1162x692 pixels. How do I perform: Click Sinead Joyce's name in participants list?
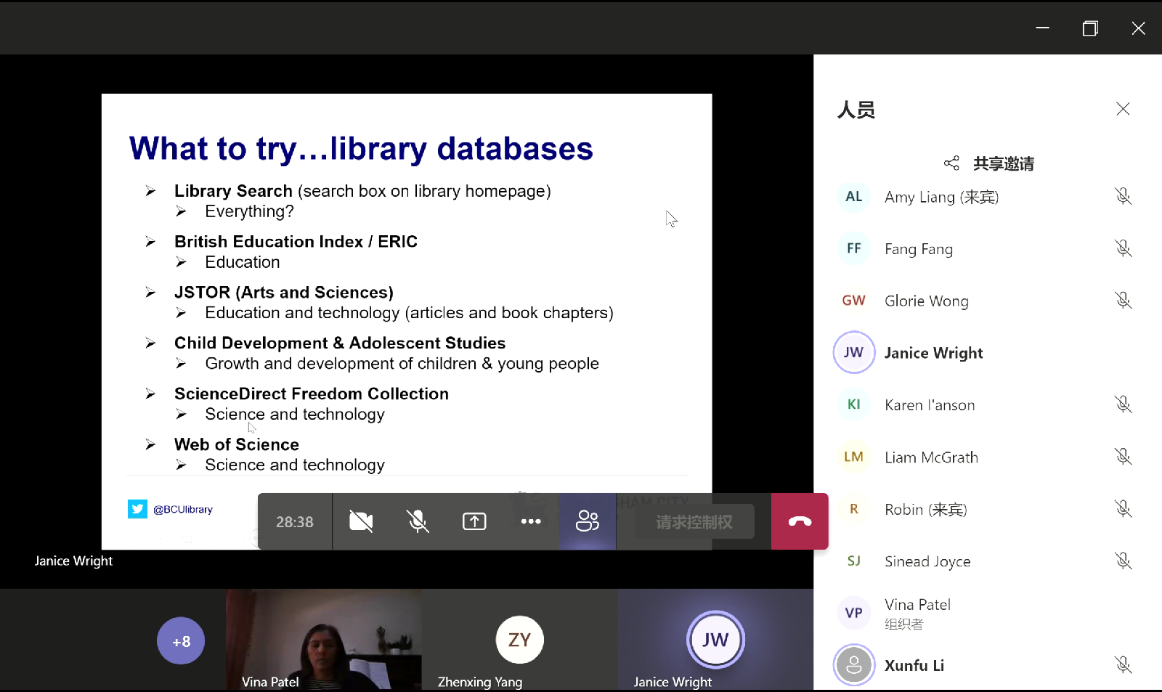coord(928,562)
